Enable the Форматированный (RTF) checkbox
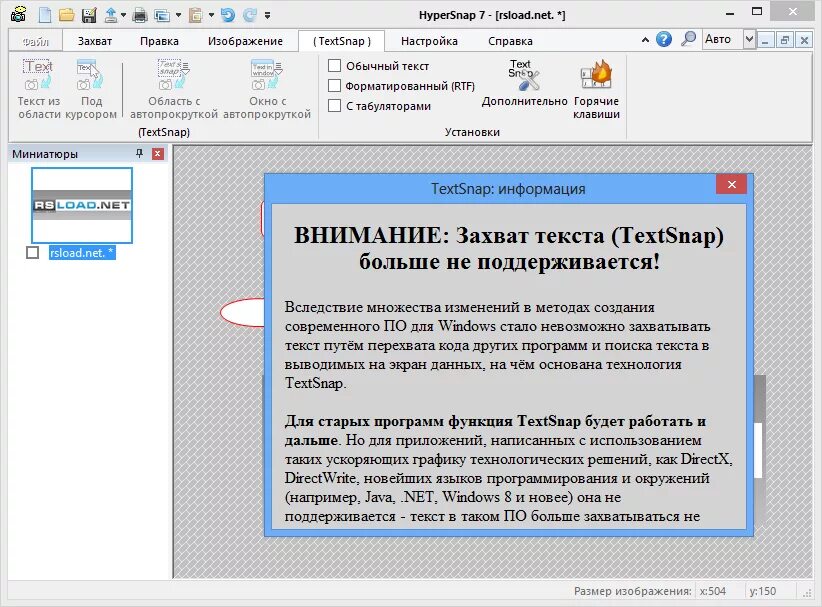The width and height of the screenshot is (822, 607). pos(334,85)
